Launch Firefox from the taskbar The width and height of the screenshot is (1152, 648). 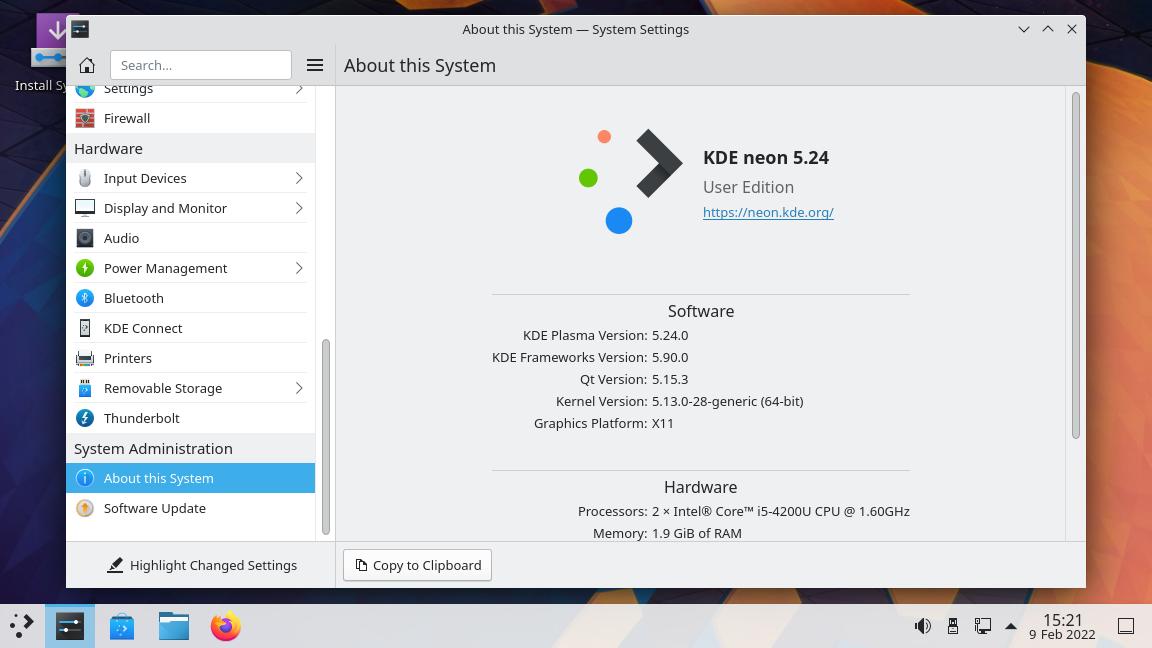tap(226, 626)
